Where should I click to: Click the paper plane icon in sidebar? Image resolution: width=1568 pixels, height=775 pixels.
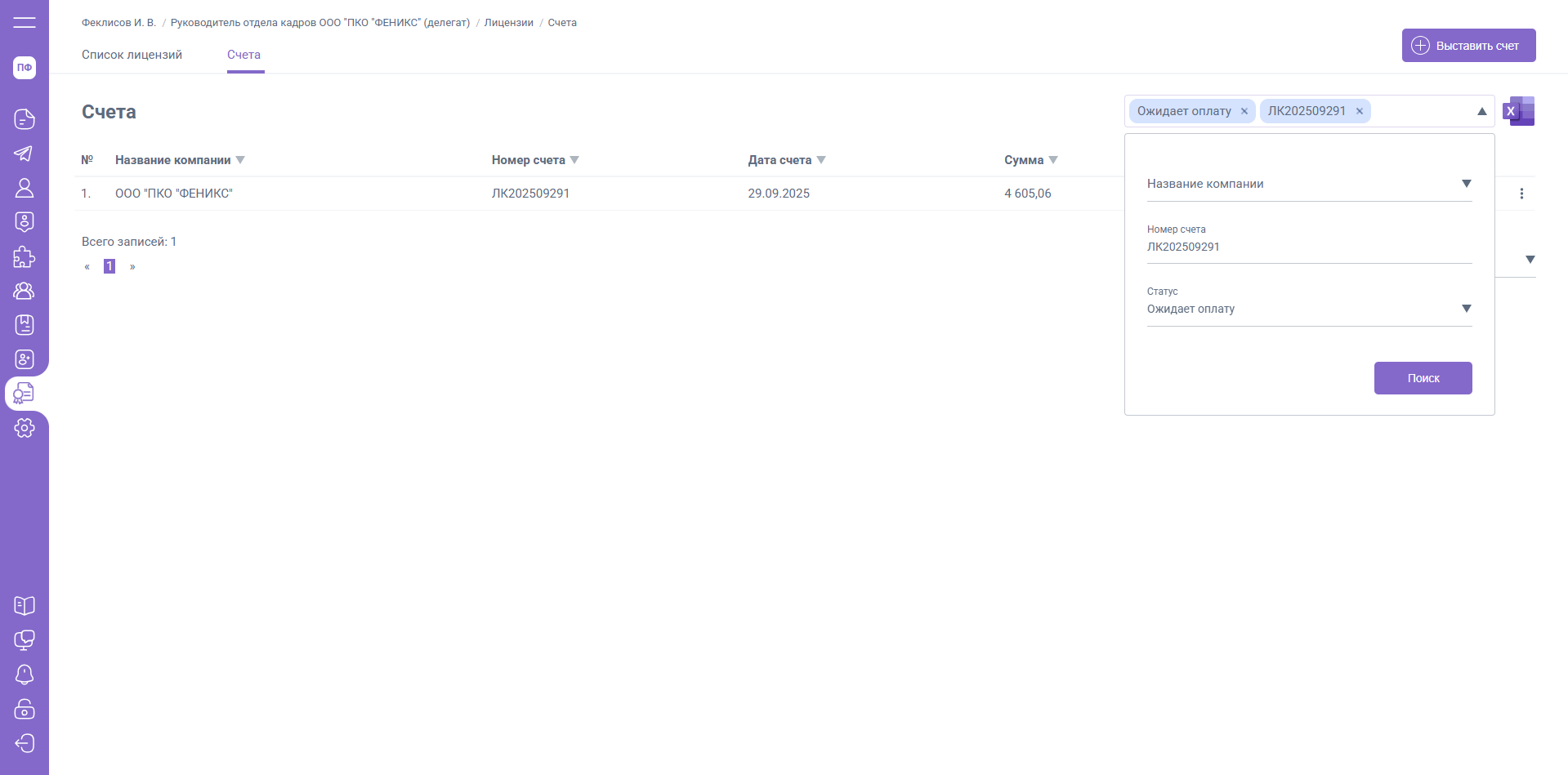(x=25, y=154)
